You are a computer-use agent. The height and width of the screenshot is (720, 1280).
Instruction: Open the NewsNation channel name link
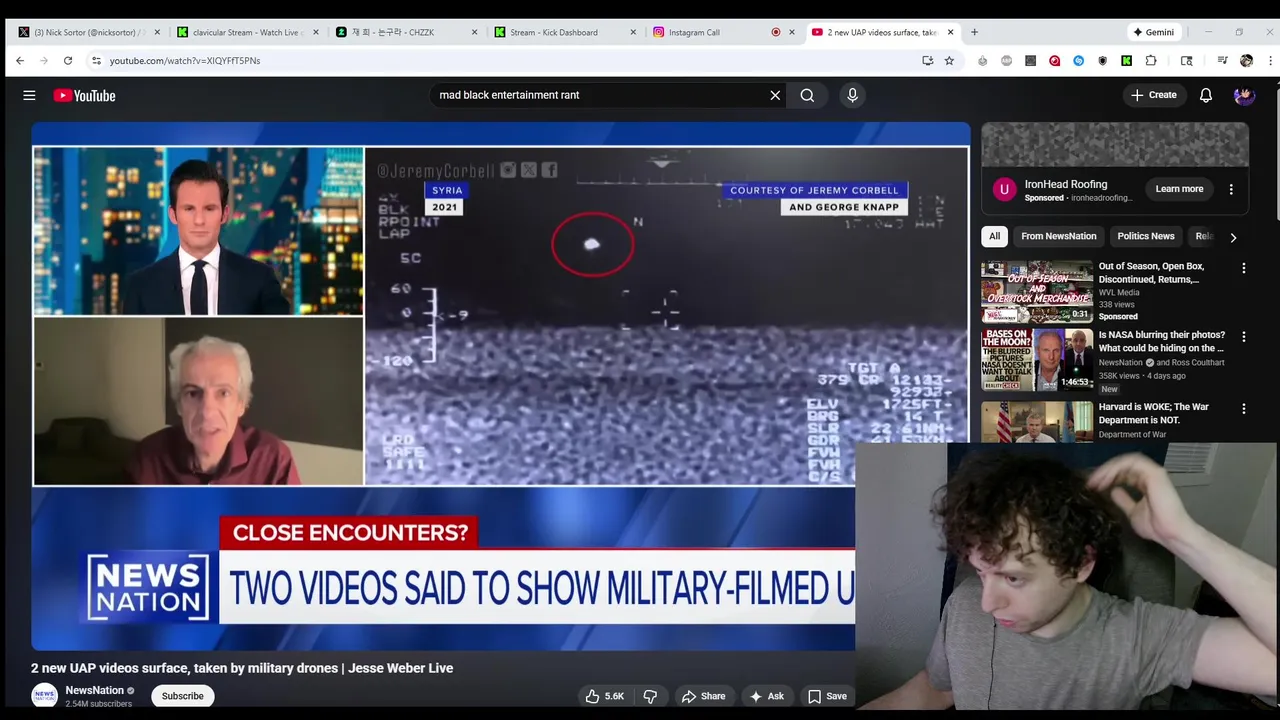coord(95,690)
